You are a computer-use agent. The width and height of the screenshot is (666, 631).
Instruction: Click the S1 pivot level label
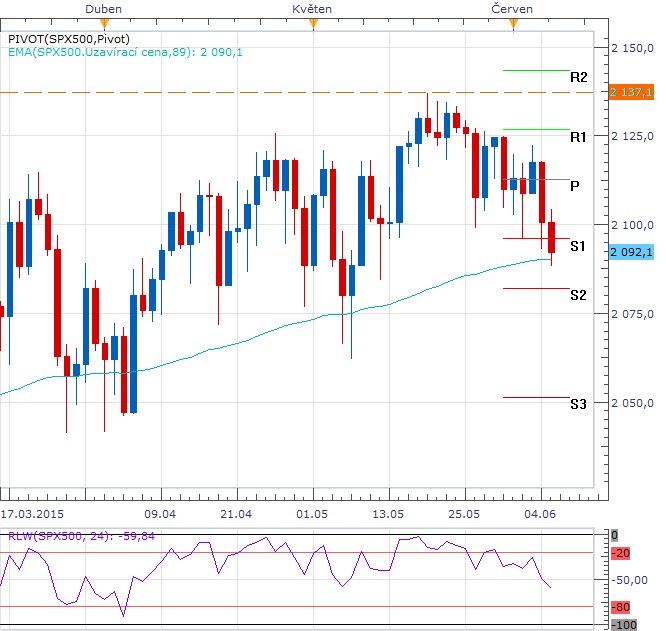coord(578,246)
